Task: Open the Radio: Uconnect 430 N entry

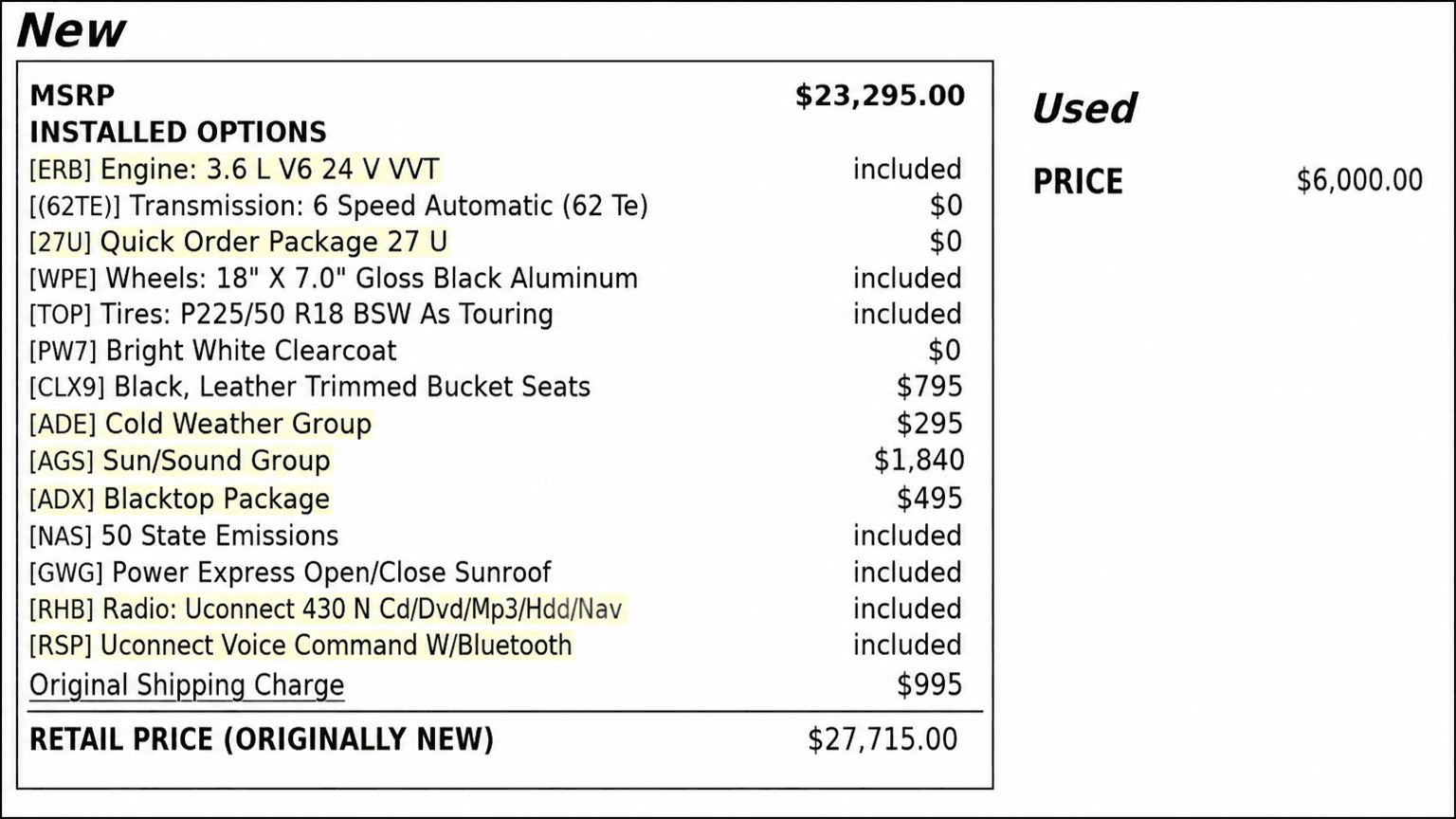Action: click(362, 609)
